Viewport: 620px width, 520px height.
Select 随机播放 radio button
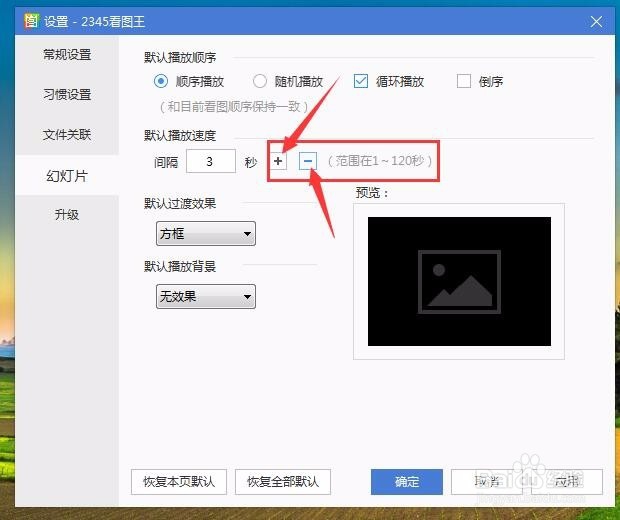pyautogui.click(x=259, y=81)
